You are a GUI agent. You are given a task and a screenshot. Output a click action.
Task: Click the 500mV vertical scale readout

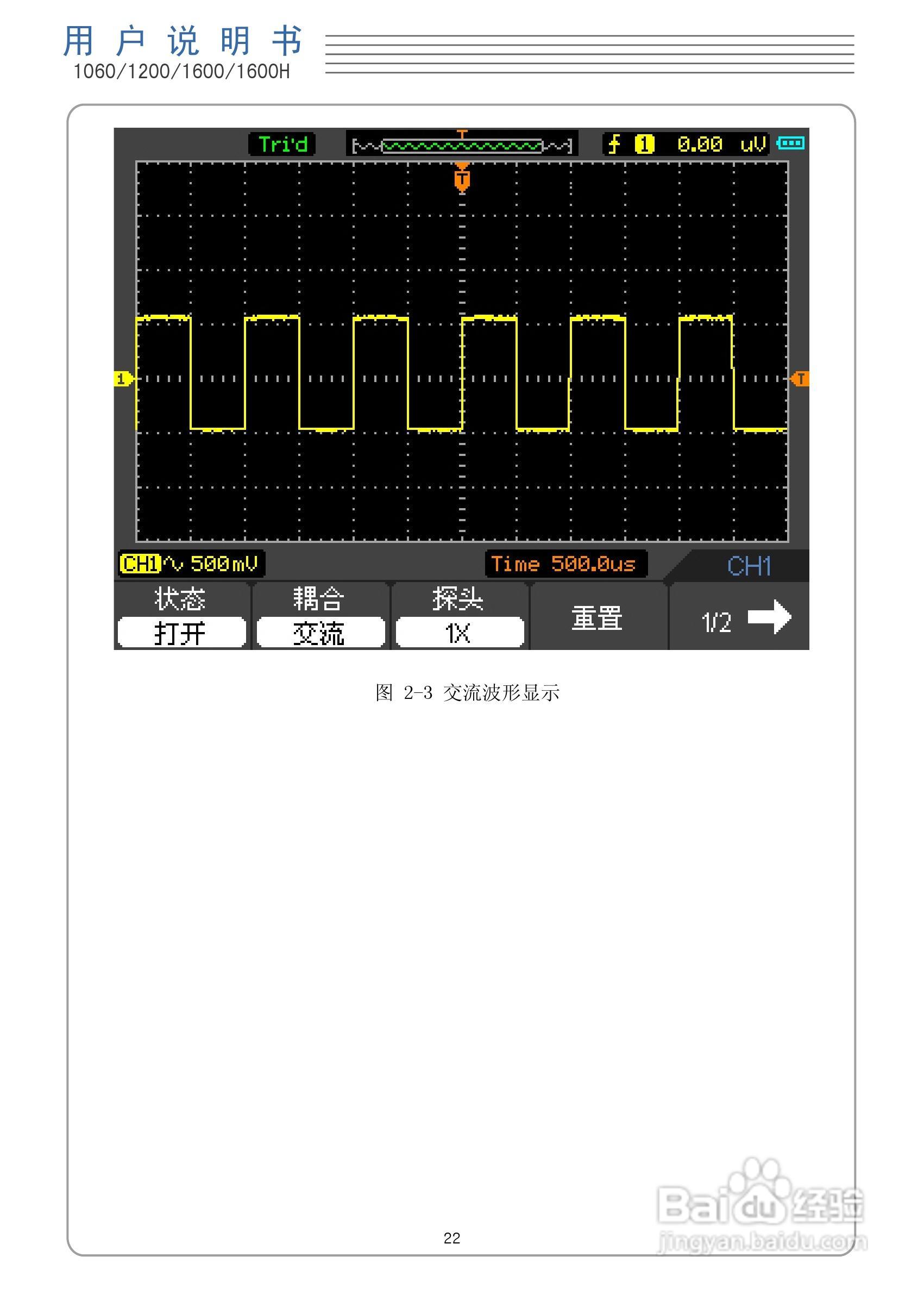click(224, 564)
